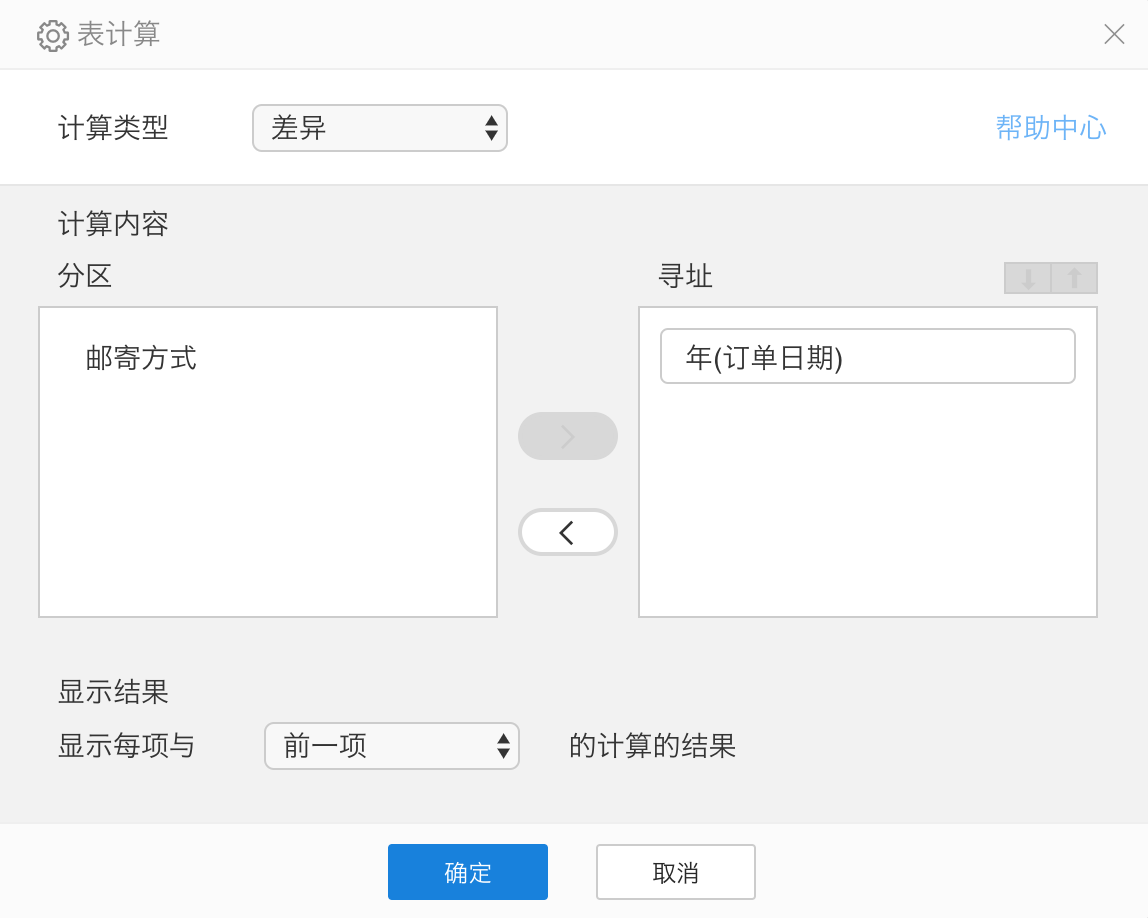Viewport: 1148px width, 918px height.
Task: Click the 计算内容 section heading
Action: tap(113, 224)
